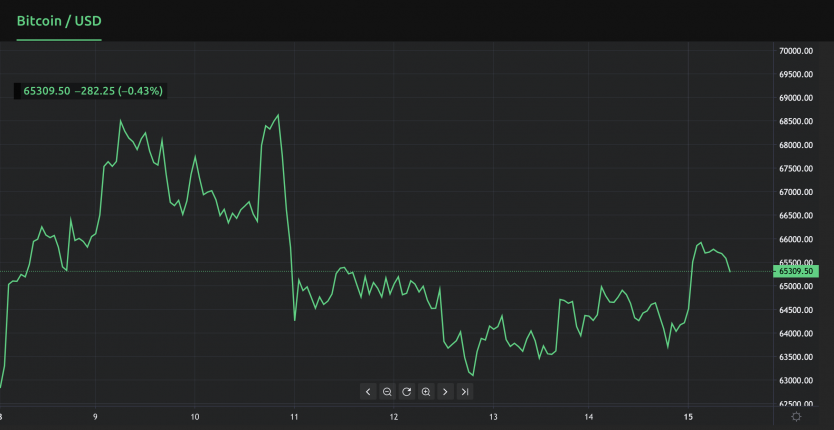The width and height of the screenshot is (834, 430).
Task: Click date label 13 on the time axis
Action: pyautogui.click(x=494, y=417)
